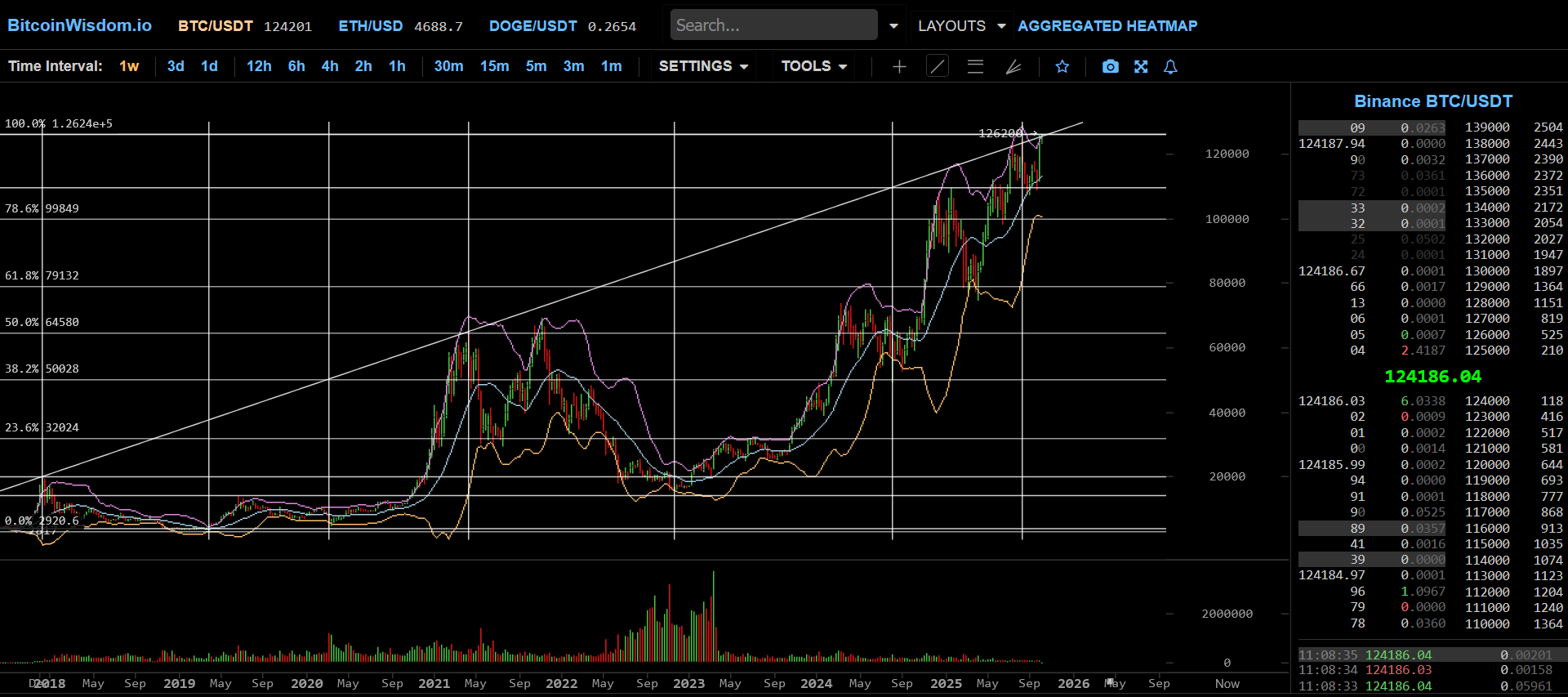The image size is (1568, 697).
Task: Select the fan lines drawing tool
Action: [x=1013, y=67]
